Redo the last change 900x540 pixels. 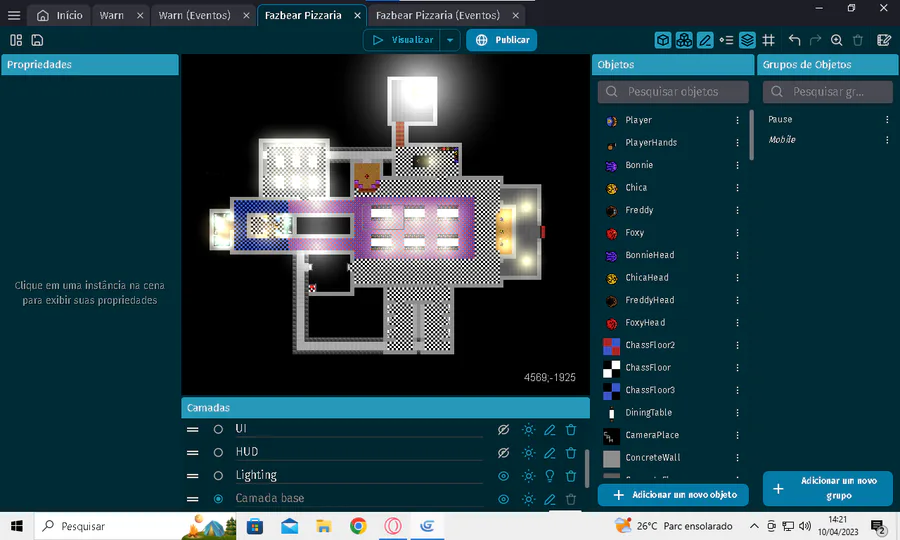(815, 40)
